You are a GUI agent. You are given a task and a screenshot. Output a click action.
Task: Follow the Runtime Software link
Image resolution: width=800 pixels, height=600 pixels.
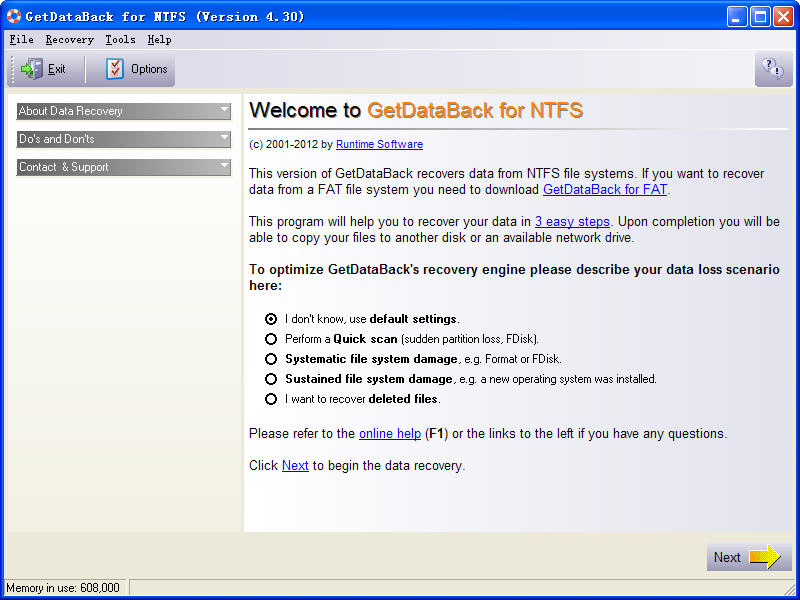379,144
